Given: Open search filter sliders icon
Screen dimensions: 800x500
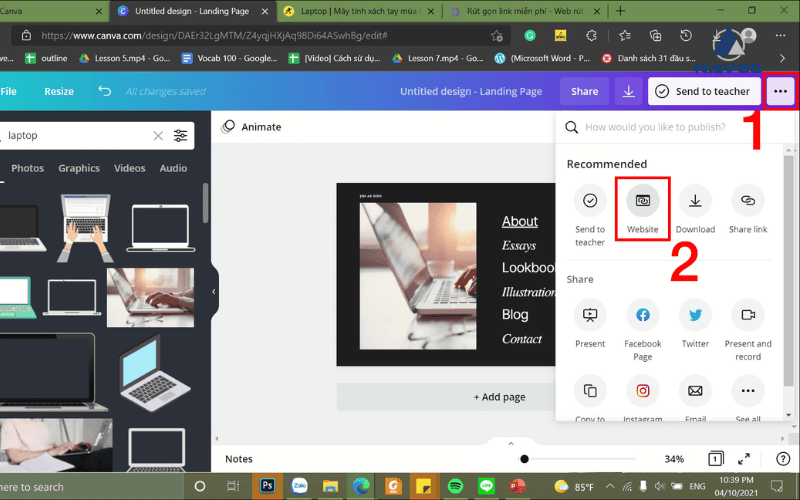Looking at the screenshot, I should coord(181,135).
